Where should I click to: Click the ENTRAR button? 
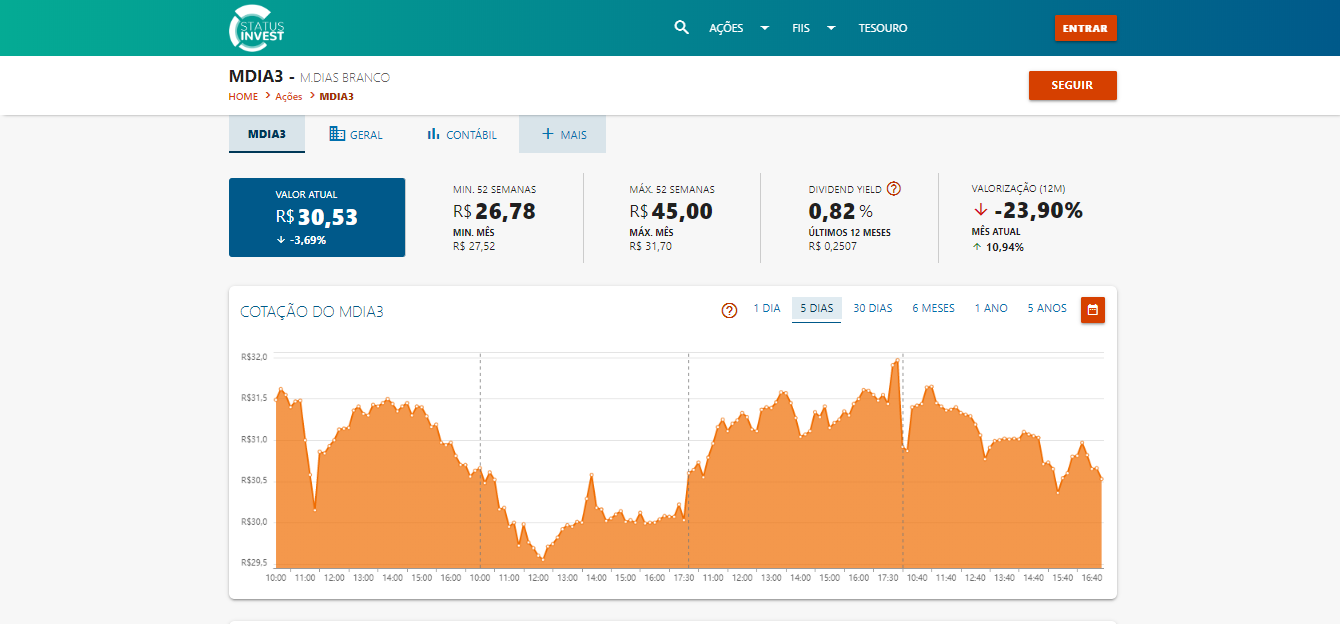pyautogui.click(x=1085, y=28)
